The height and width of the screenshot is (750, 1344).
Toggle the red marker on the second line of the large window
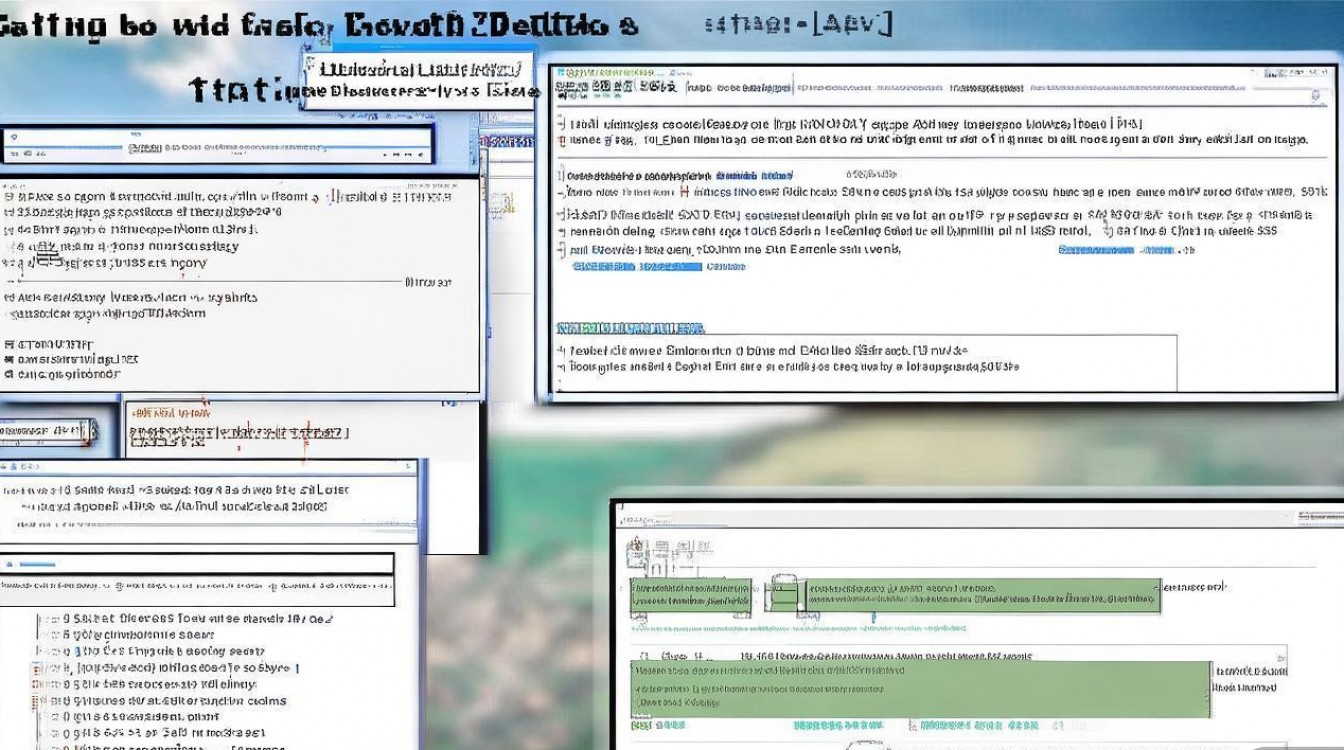tap(560, 141)
